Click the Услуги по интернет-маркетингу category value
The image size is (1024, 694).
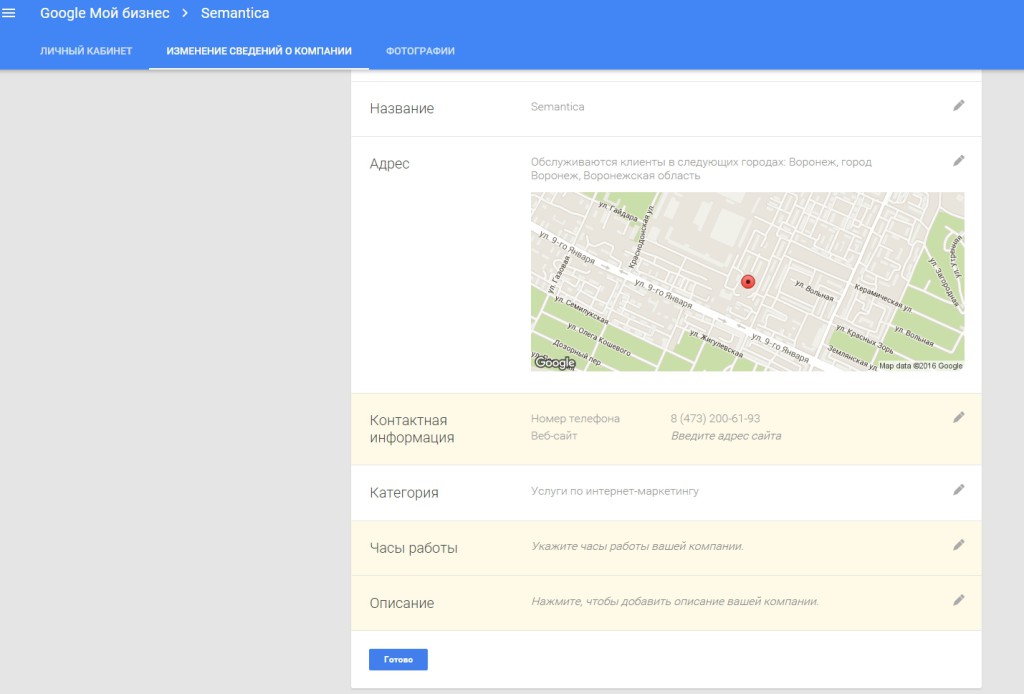pos(614,491)
